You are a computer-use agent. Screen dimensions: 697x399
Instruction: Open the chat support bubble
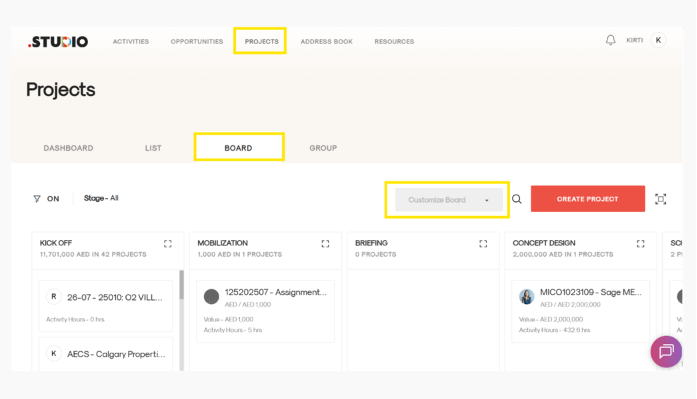[x=666, y=351]
